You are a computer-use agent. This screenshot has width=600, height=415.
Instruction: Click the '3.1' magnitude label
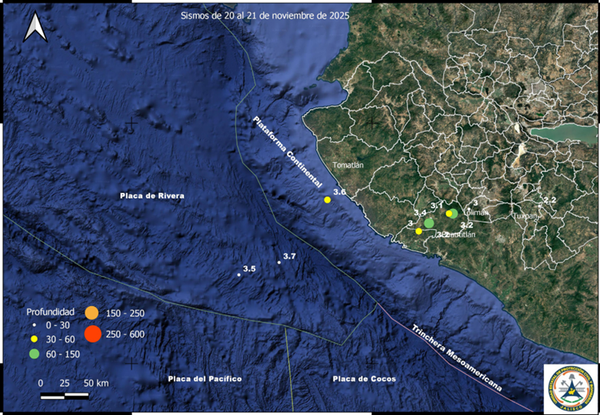(x=437, y=205)
